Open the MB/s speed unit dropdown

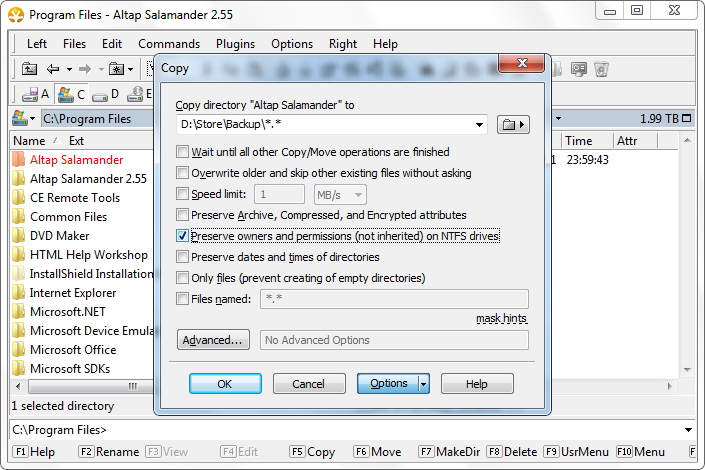[x=340, y=195]
